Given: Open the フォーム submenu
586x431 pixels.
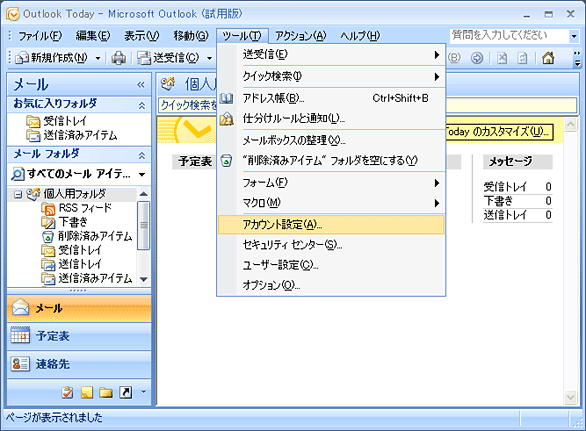Looking at the screenshot, I should [331, 183].
